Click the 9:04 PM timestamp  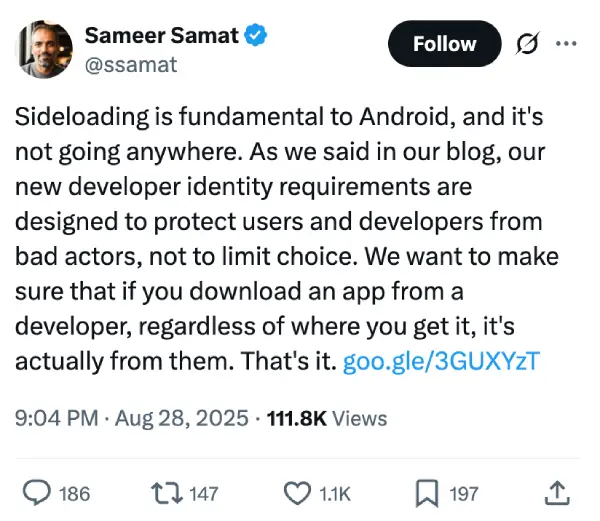click(x=57, y=418)
